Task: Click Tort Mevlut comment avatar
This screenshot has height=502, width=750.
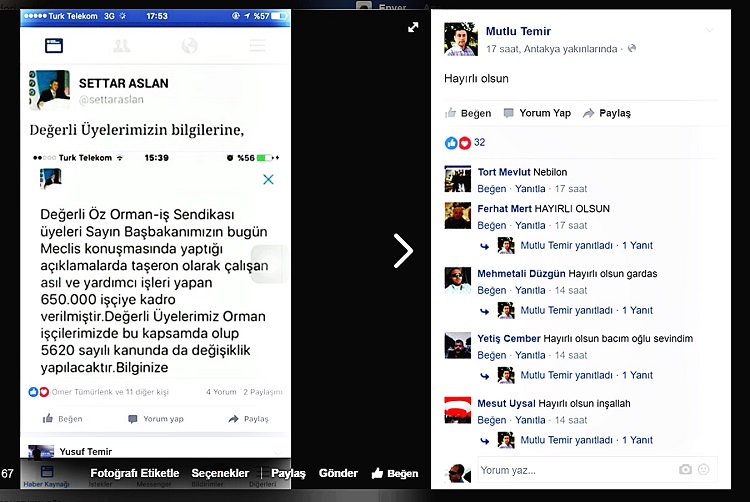Action: (x=457, y=179)
